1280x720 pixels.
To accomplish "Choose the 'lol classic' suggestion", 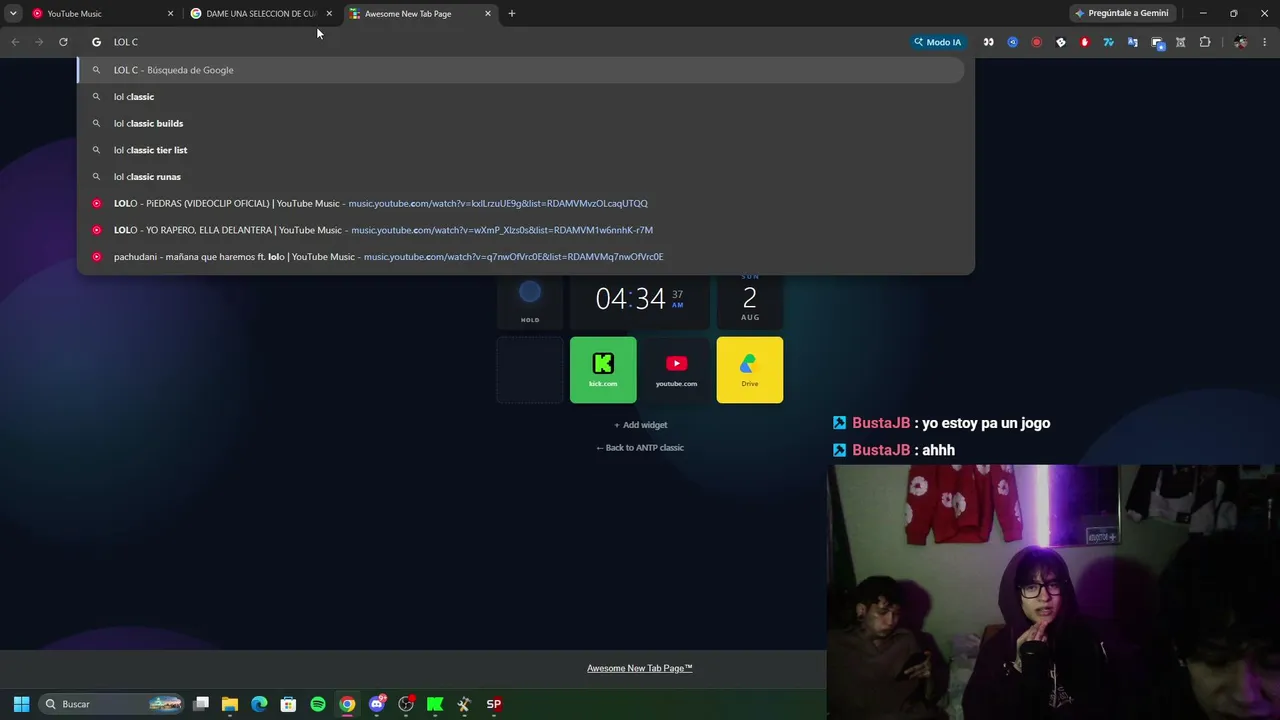I will coord(521,97).
